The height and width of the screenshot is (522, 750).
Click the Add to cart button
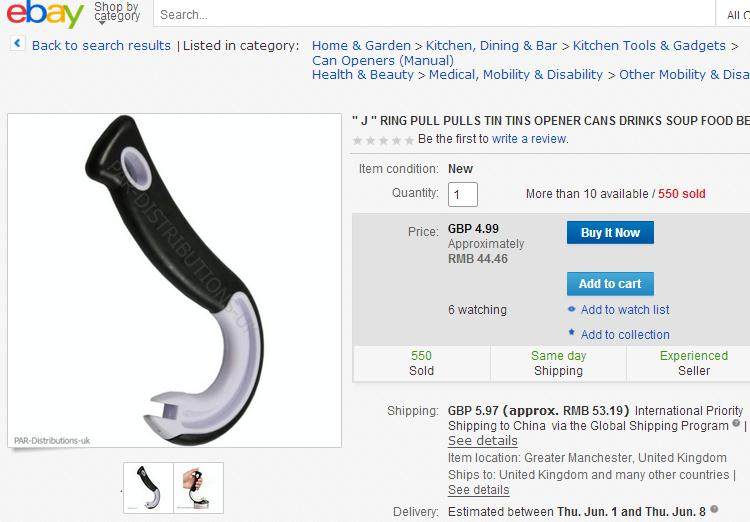[610, 284]
